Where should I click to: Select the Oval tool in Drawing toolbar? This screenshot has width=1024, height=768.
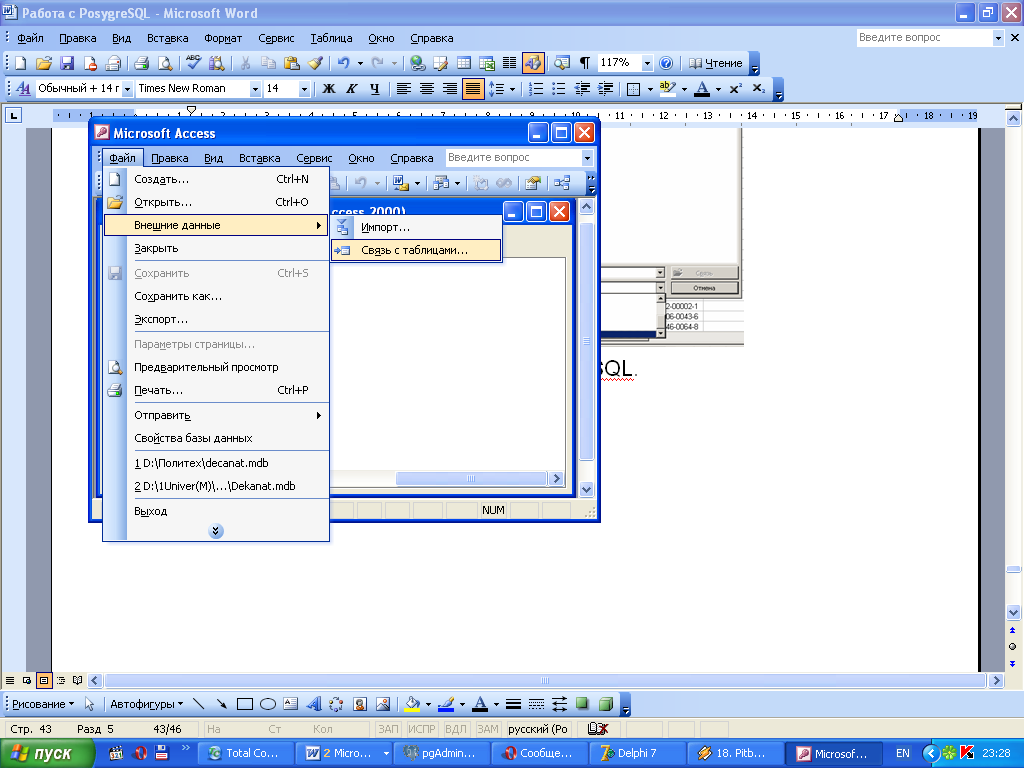point(268,704)
